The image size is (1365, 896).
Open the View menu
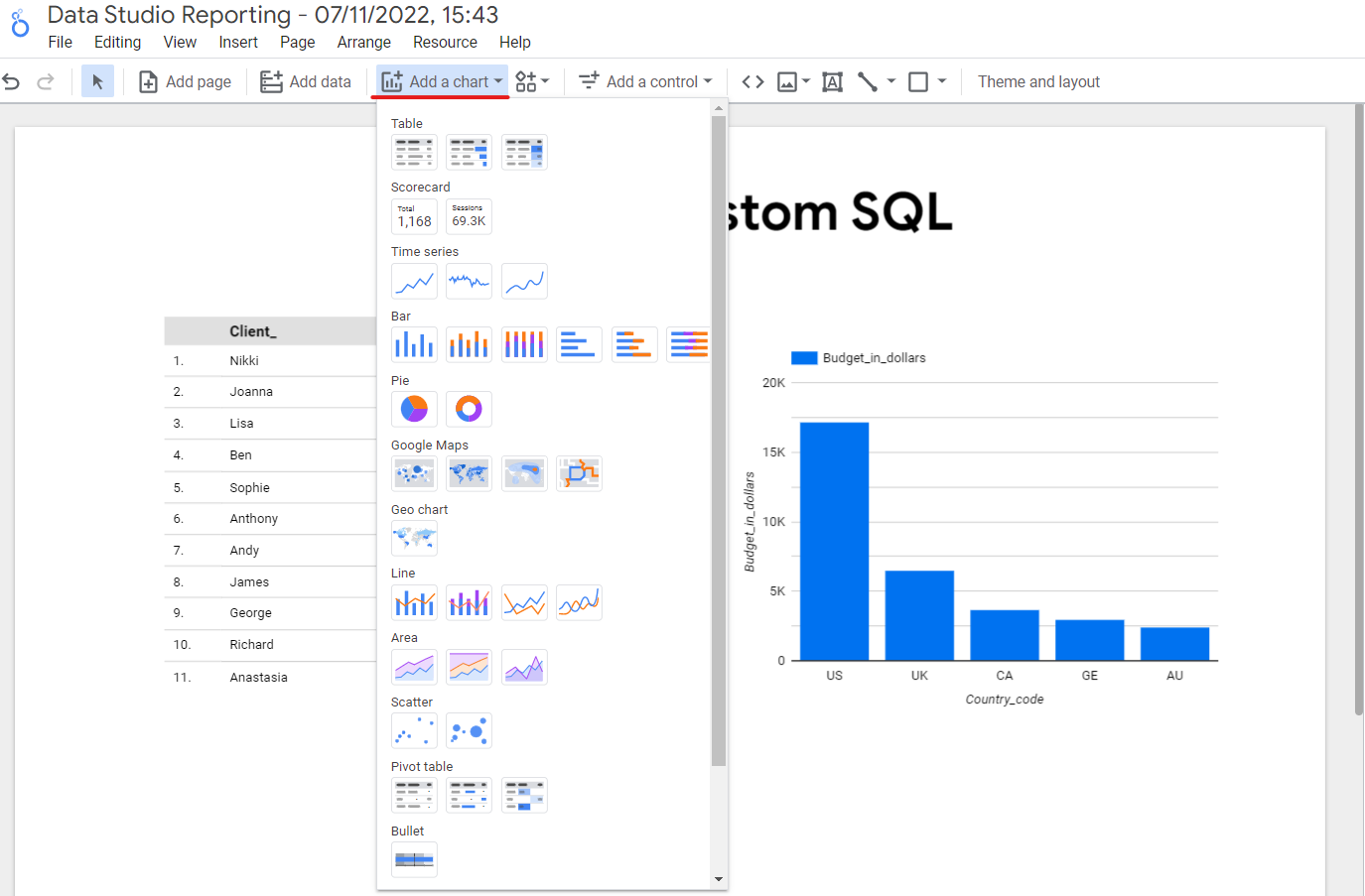pyautogui.click(x=180, y=42)
